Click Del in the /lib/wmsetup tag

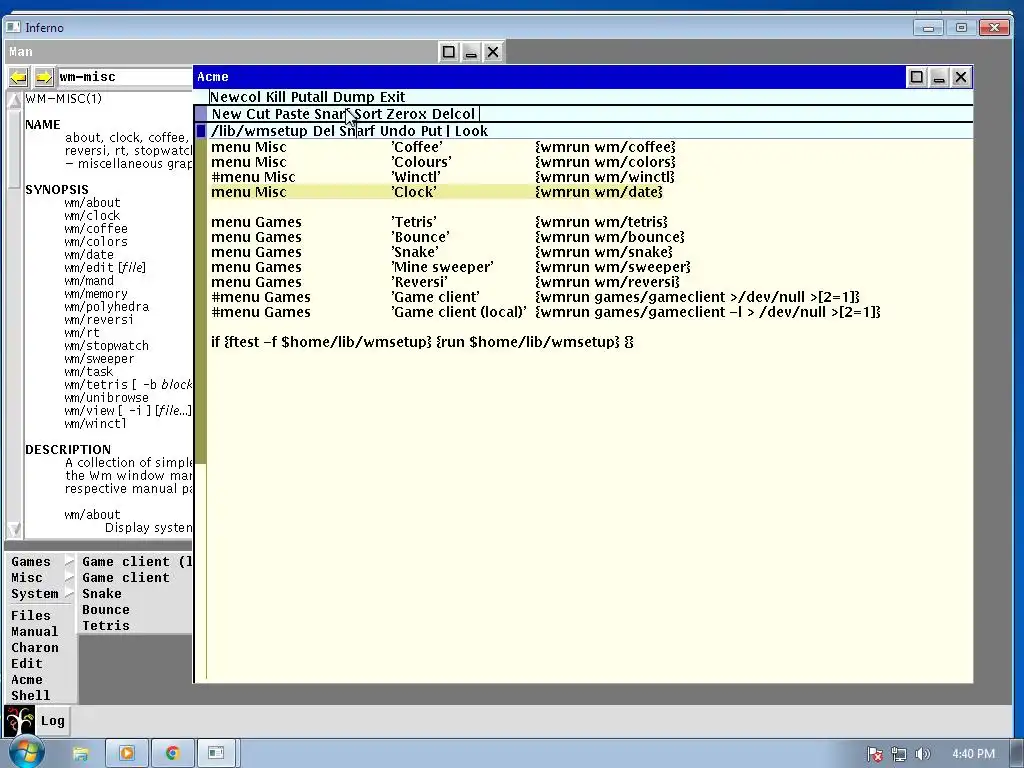(x=324, y=131)
